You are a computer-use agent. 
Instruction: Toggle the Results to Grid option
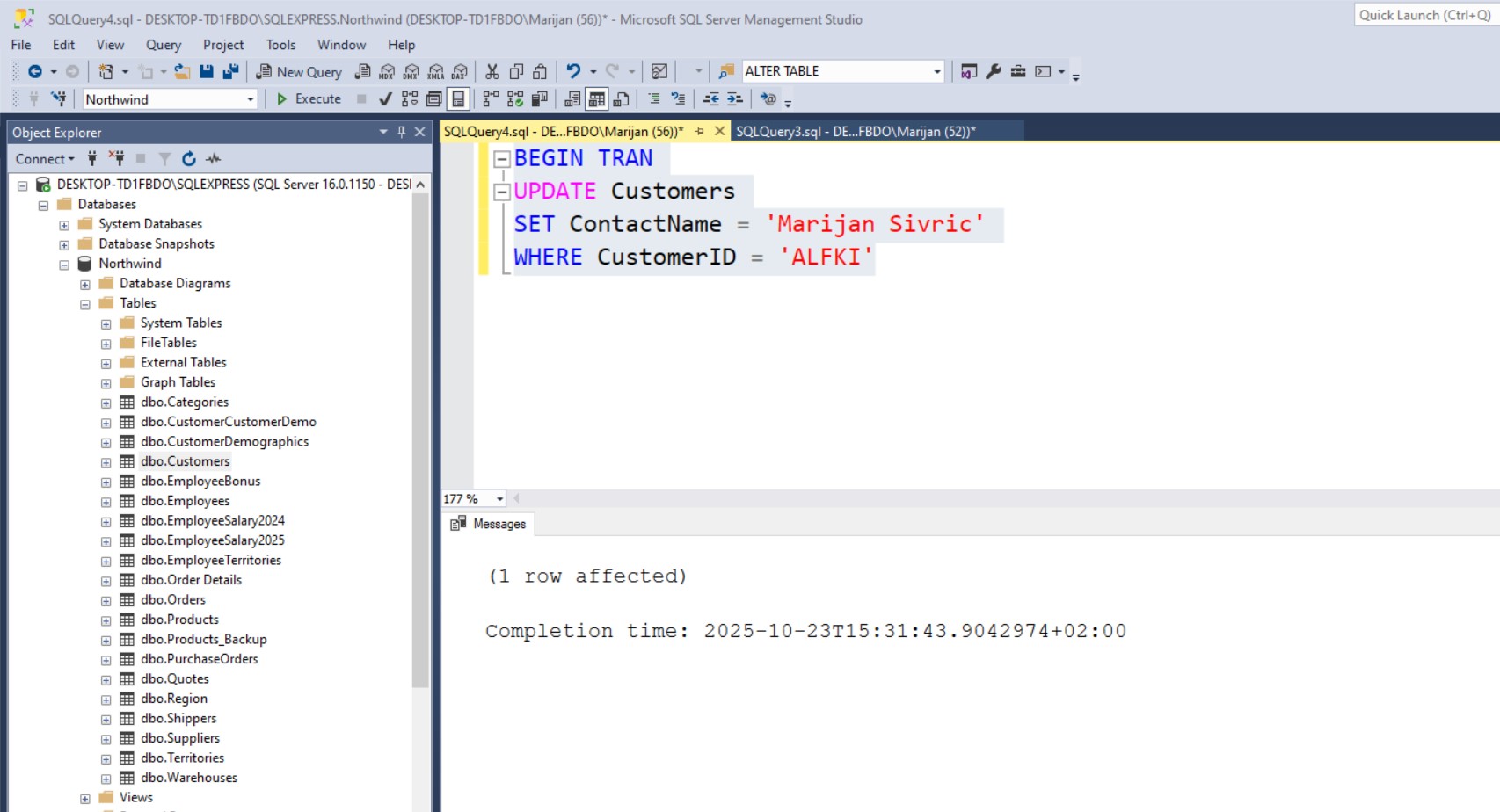(x=597, y=99)
